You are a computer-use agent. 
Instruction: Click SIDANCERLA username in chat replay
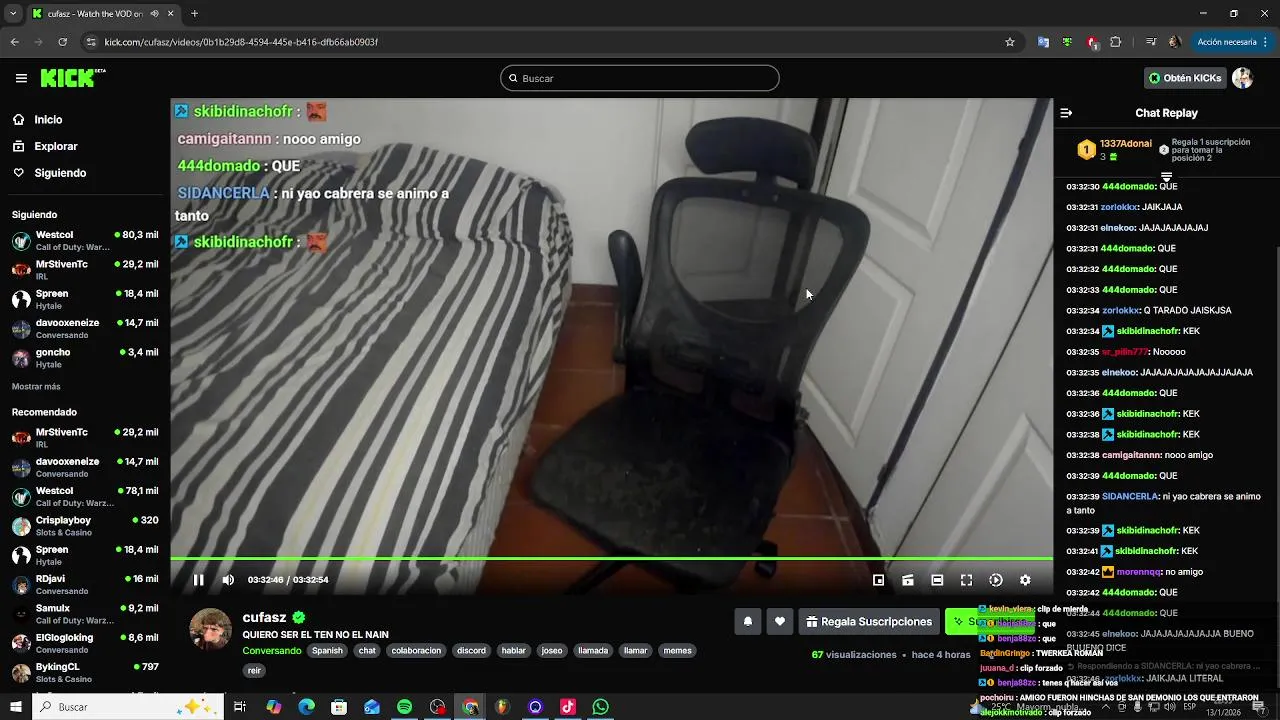[1129, 496]
